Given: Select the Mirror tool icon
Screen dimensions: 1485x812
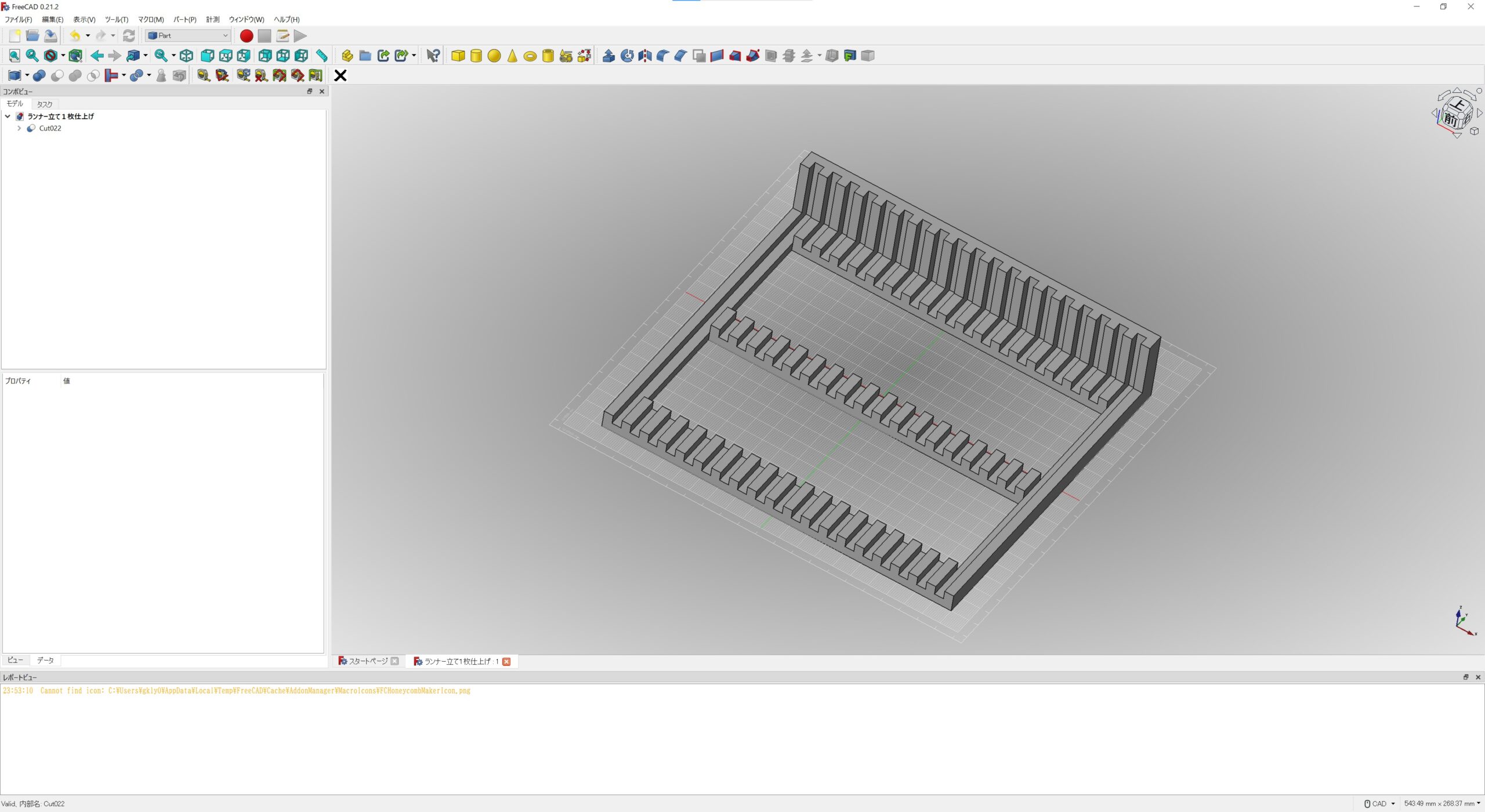Looking at the screenshot, I should [x=644, y=56].
